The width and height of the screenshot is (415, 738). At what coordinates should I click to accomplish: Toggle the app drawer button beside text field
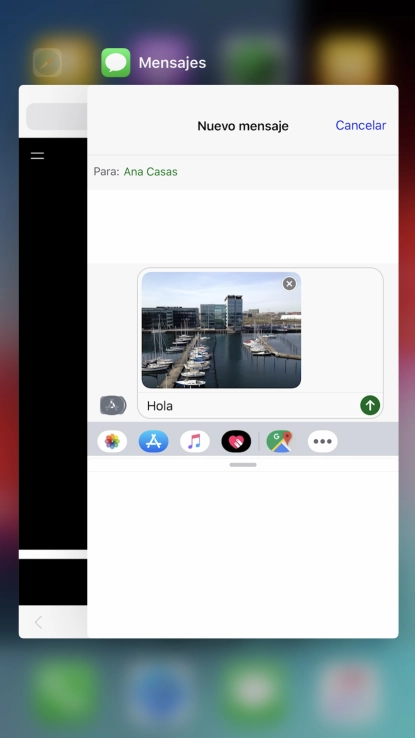click(113, 405)
